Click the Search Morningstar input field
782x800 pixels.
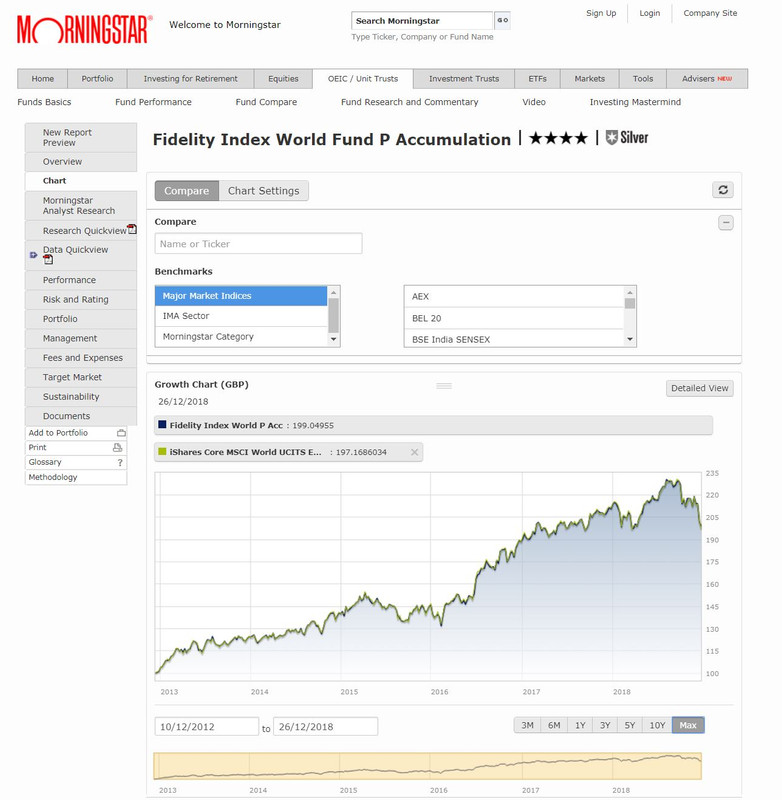[422, 20]
